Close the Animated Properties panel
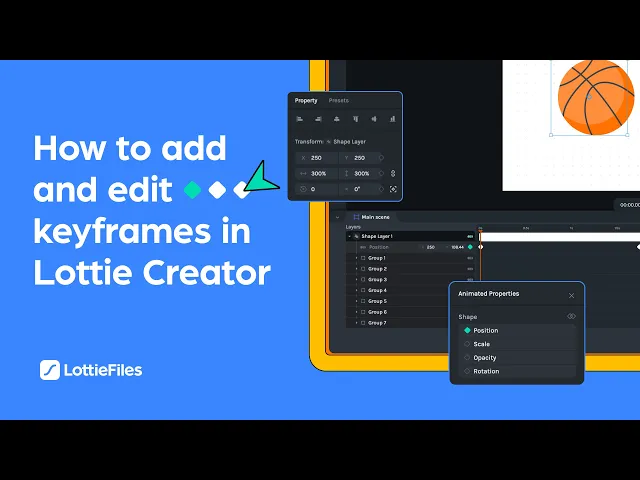The height and width of the screenshot is (480, 640). coord(571,296)
